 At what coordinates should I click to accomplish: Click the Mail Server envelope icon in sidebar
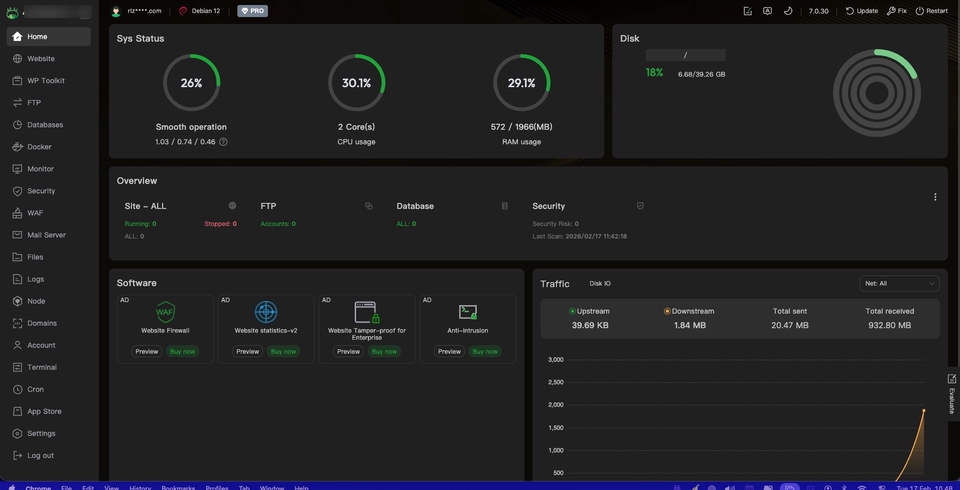coord(17,235)
